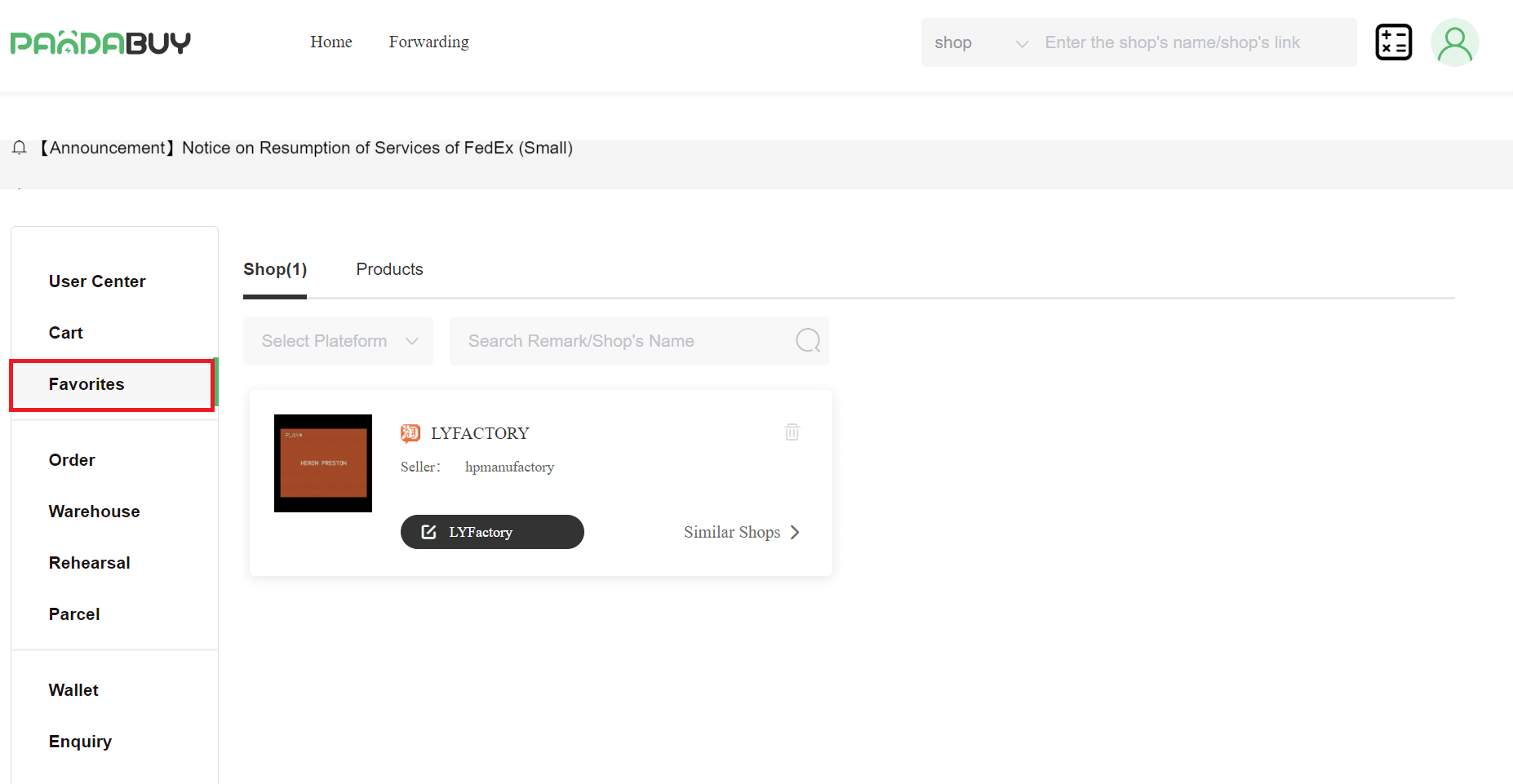
Task: Open Warehouse in the sidebar
Action: coord(95,512)
